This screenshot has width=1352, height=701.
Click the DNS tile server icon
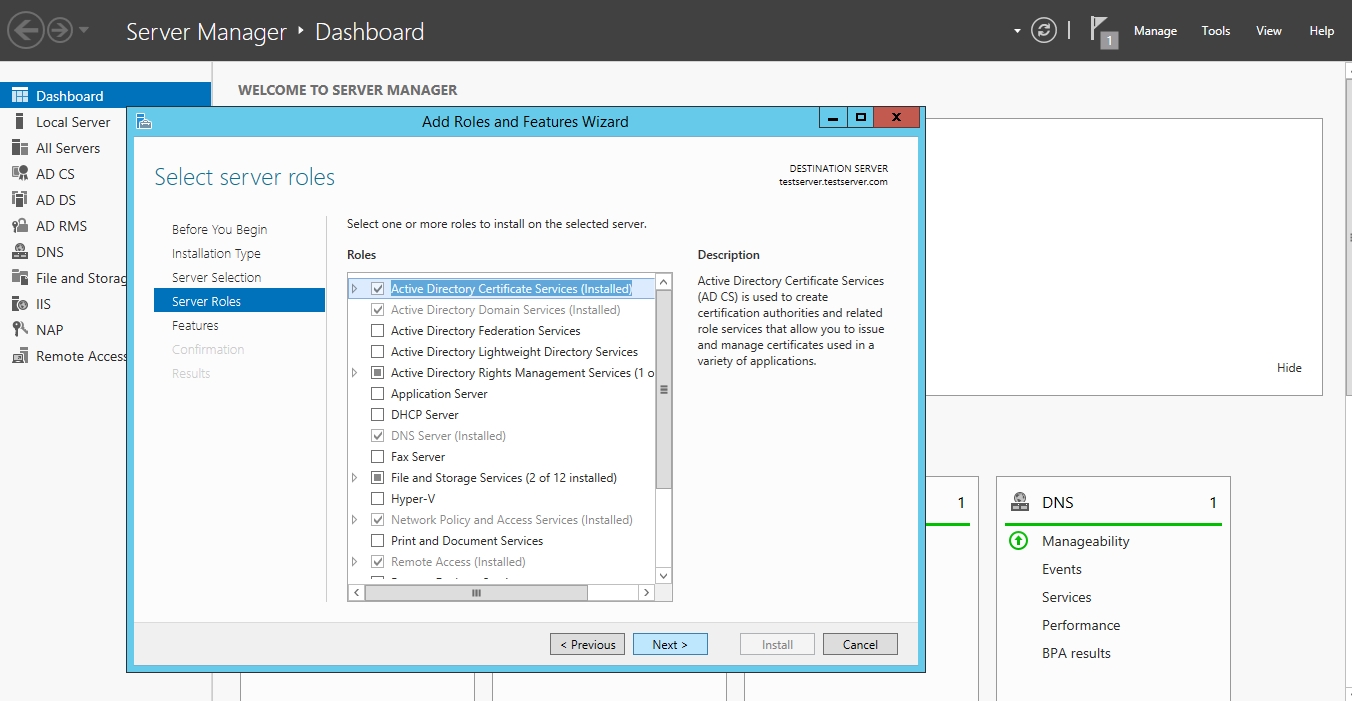(1020, 502)
